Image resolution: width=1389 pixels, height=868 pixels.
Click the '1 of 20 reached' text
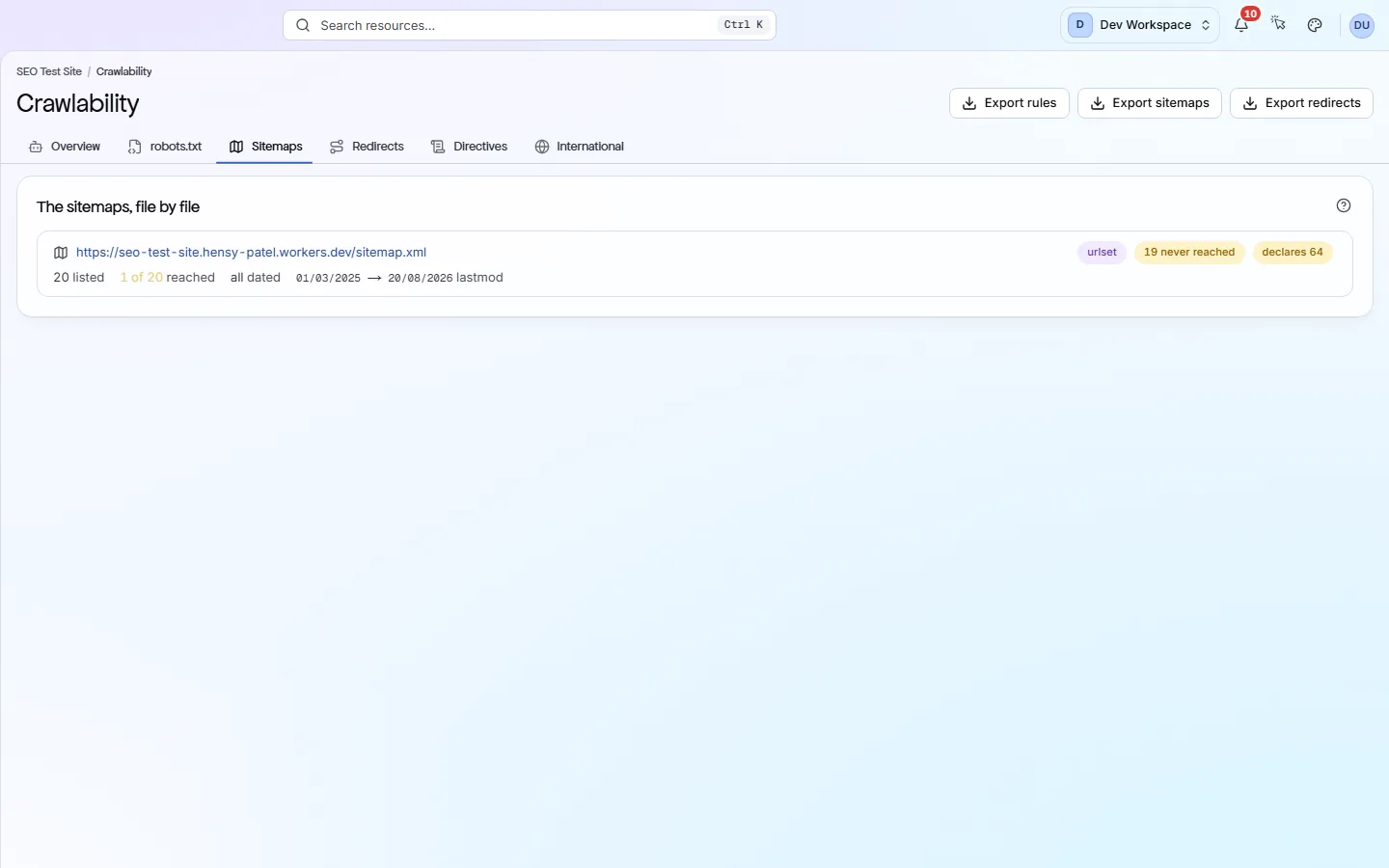click(168, 278)
